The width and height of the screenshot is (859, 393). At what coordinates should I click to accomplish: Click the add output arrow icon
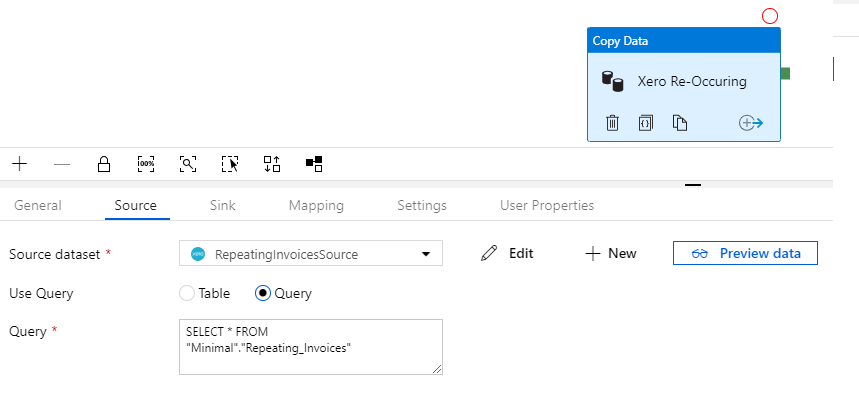point(751,123)
